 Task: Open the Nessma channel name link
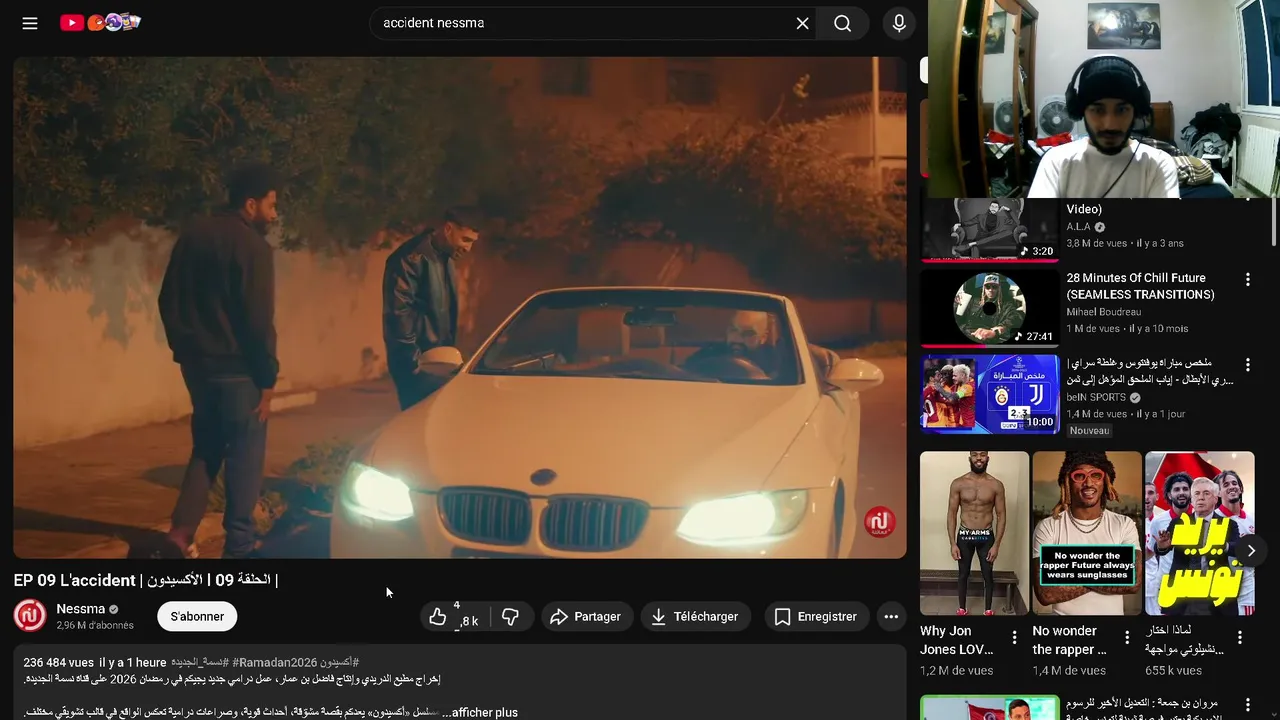80,609
